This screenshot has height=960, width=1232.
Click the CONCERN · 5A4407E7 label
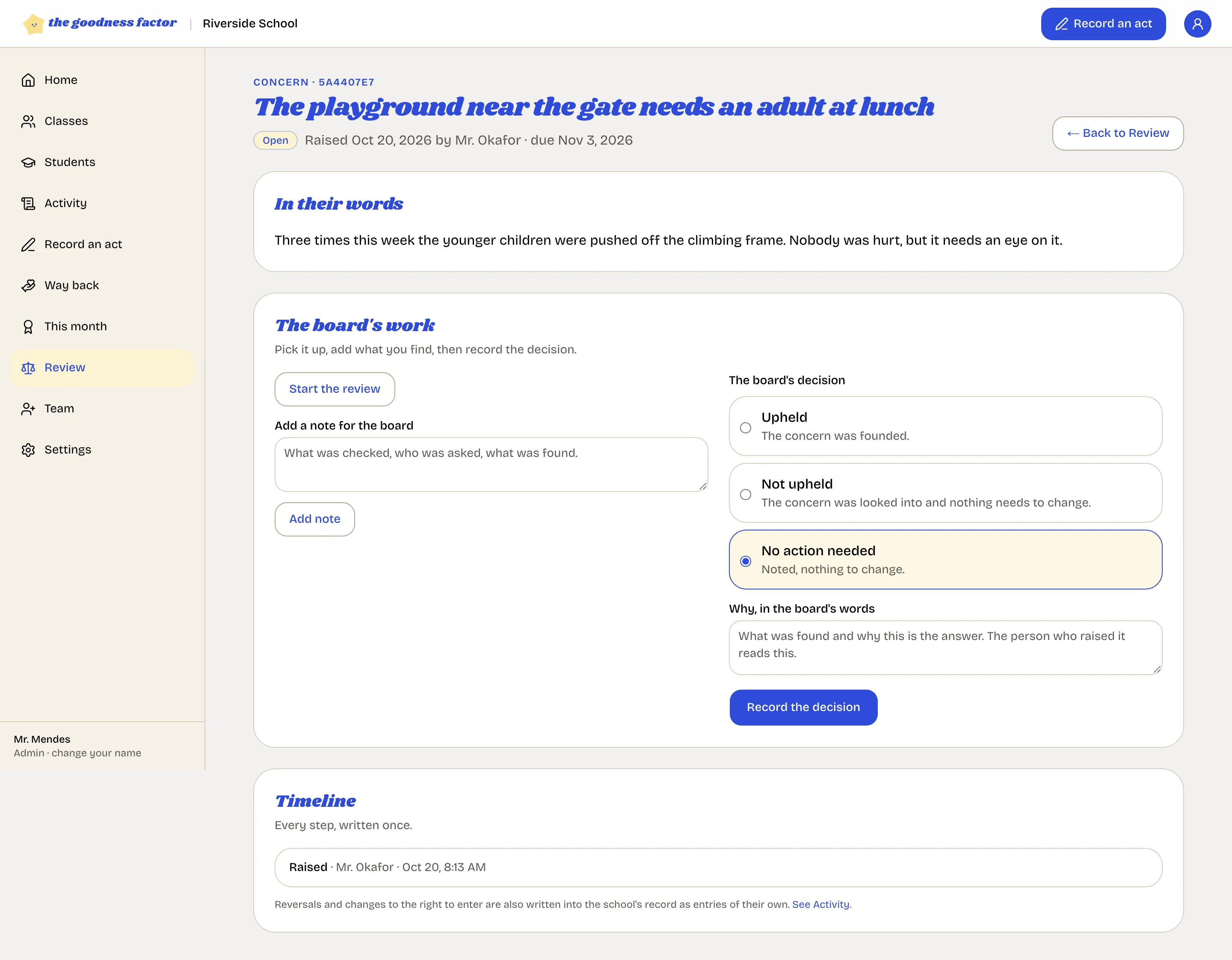point(314,82)
